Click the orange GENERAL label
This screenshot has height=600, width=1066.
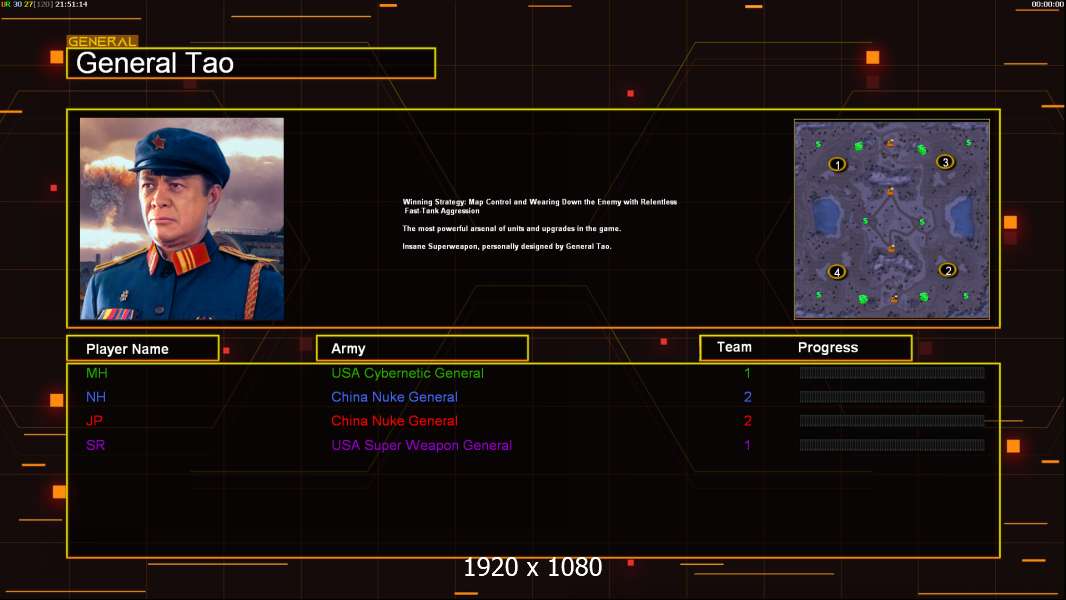click(x=103, y=41)
